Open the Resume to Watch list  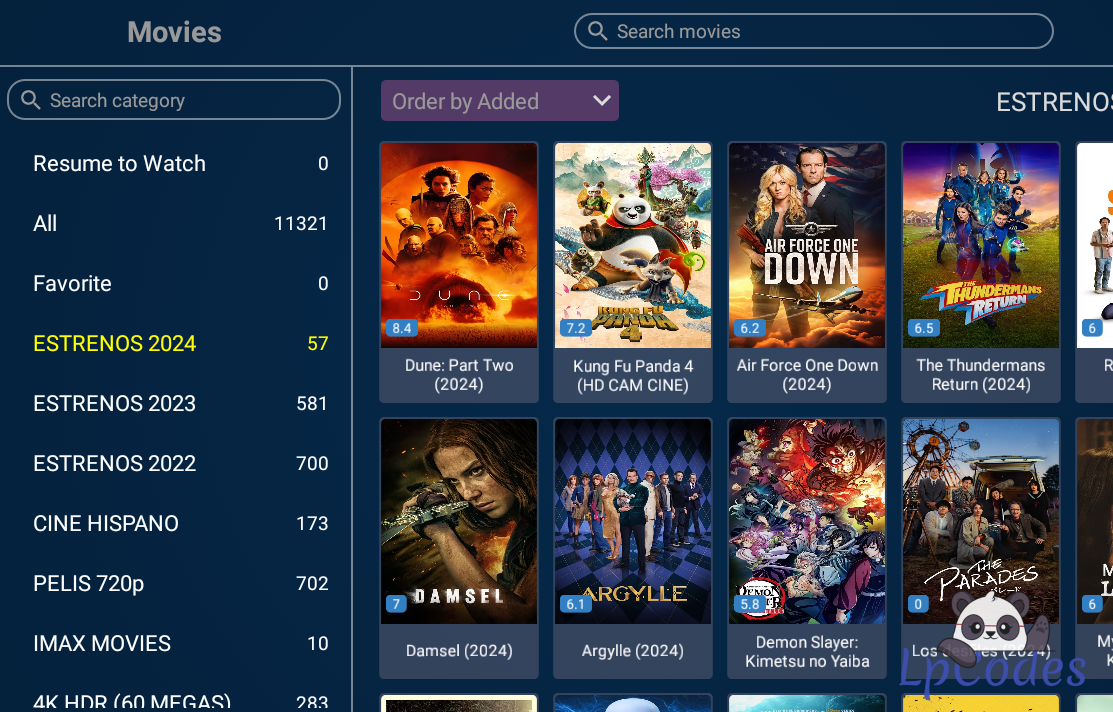119,164
